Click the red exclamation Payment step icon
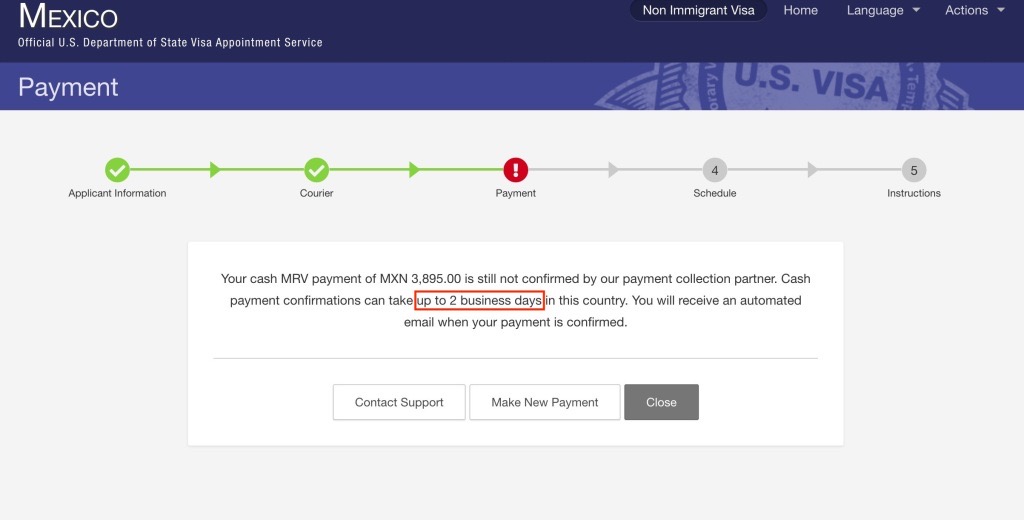 click(515, 170)
